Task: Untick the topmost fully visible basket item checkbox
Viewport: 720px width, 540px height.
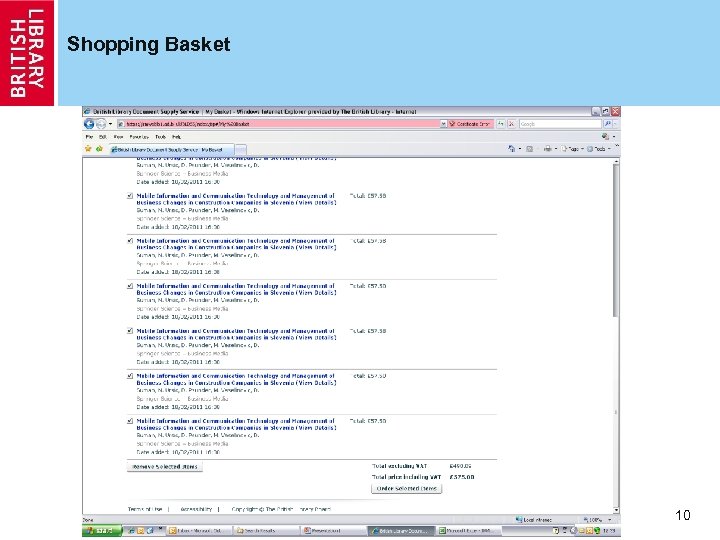Action: [130, 196]
